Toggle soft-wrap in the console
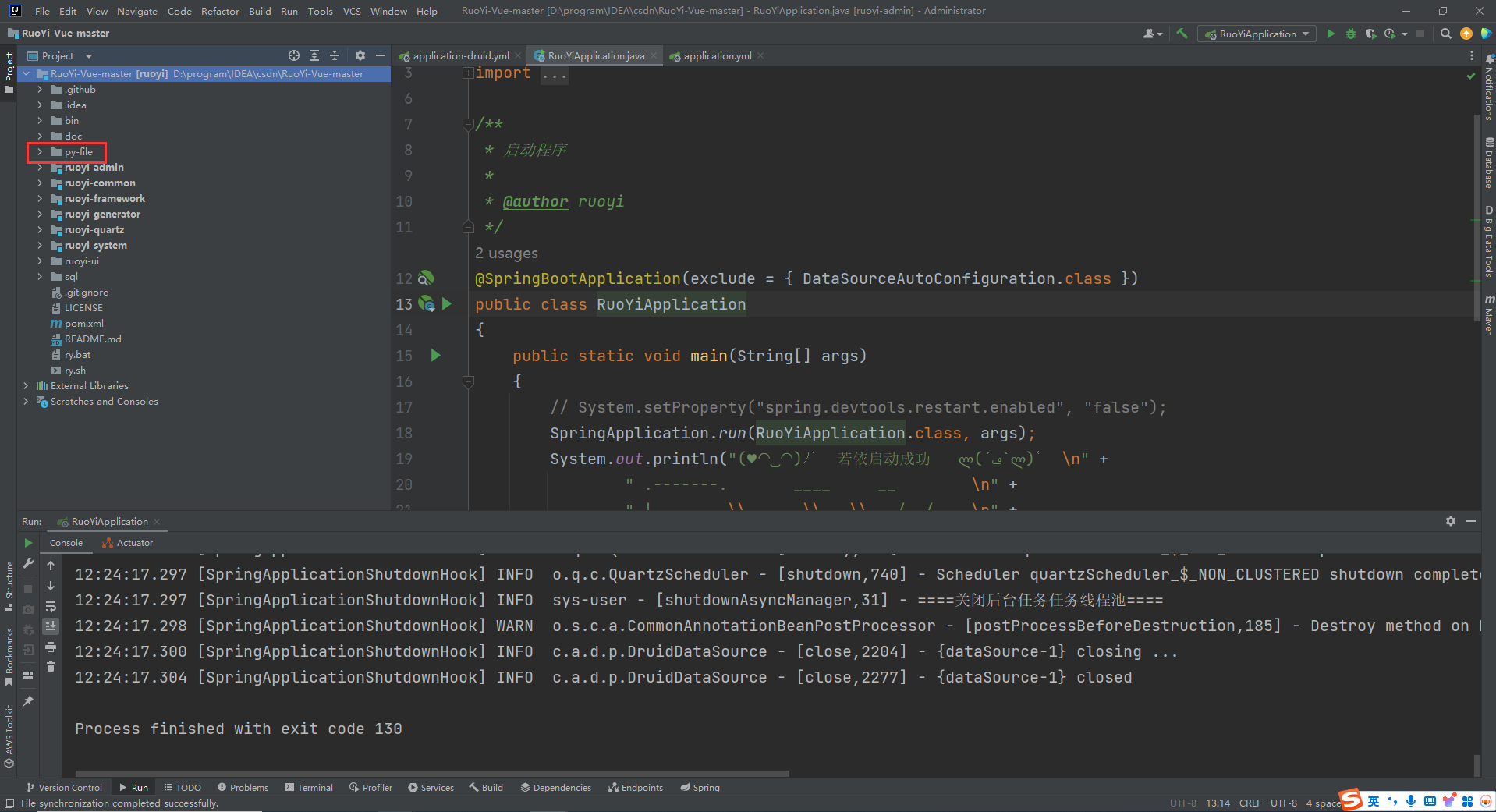The width and height of the screenshot is (1496, 812). 51,606
